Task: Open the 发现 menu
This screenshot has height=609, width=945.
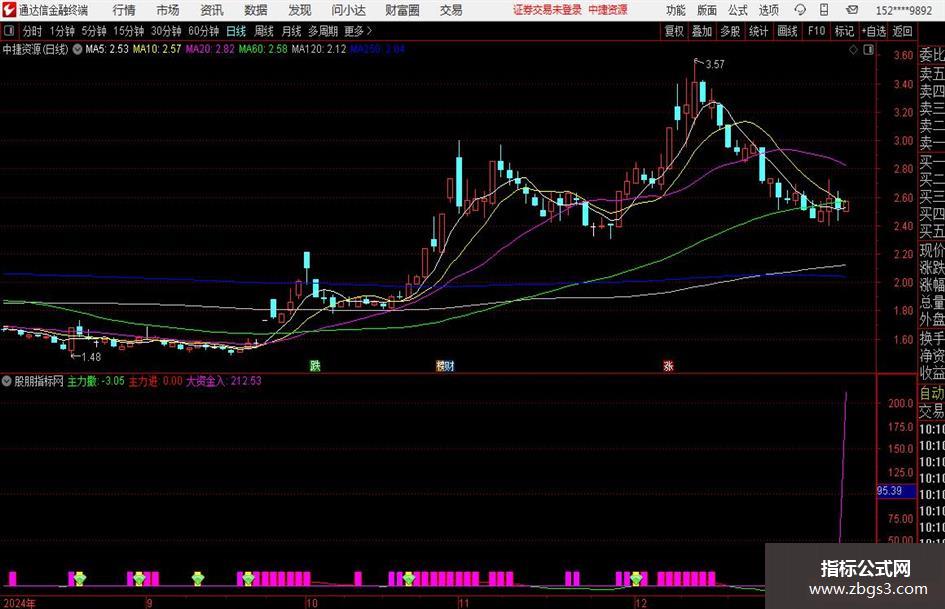Action: coord(300,10)
